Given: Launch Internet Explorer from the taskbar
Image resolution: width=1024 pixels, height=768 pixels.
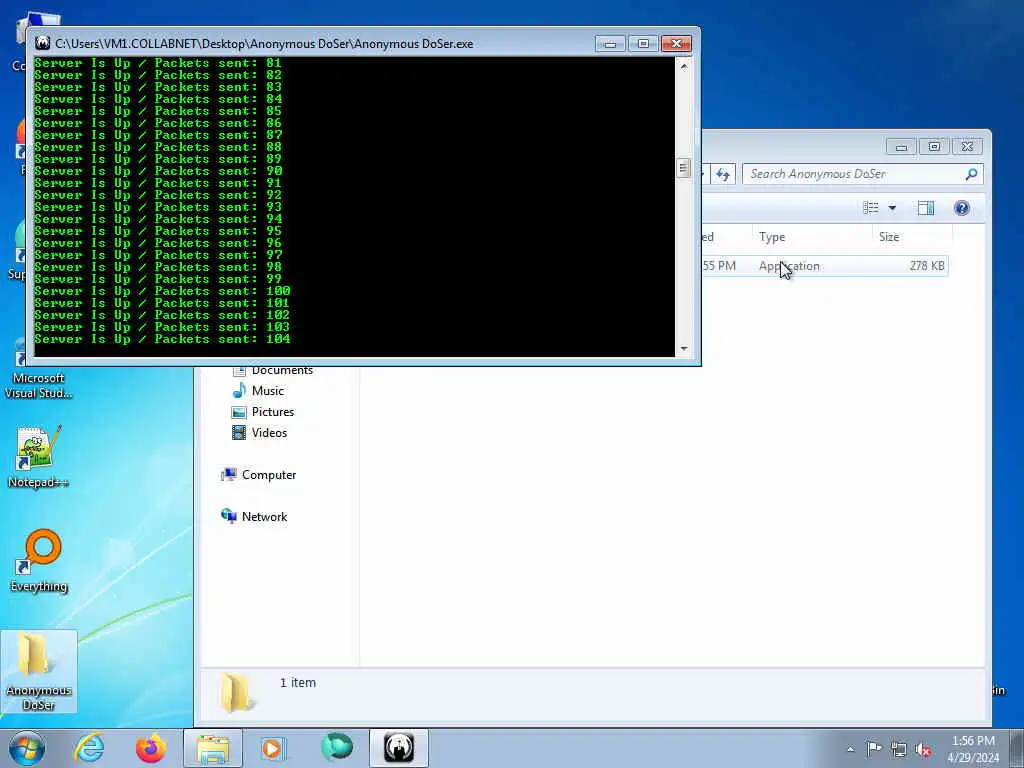Looking at the screenshot, I should point(89,748).
